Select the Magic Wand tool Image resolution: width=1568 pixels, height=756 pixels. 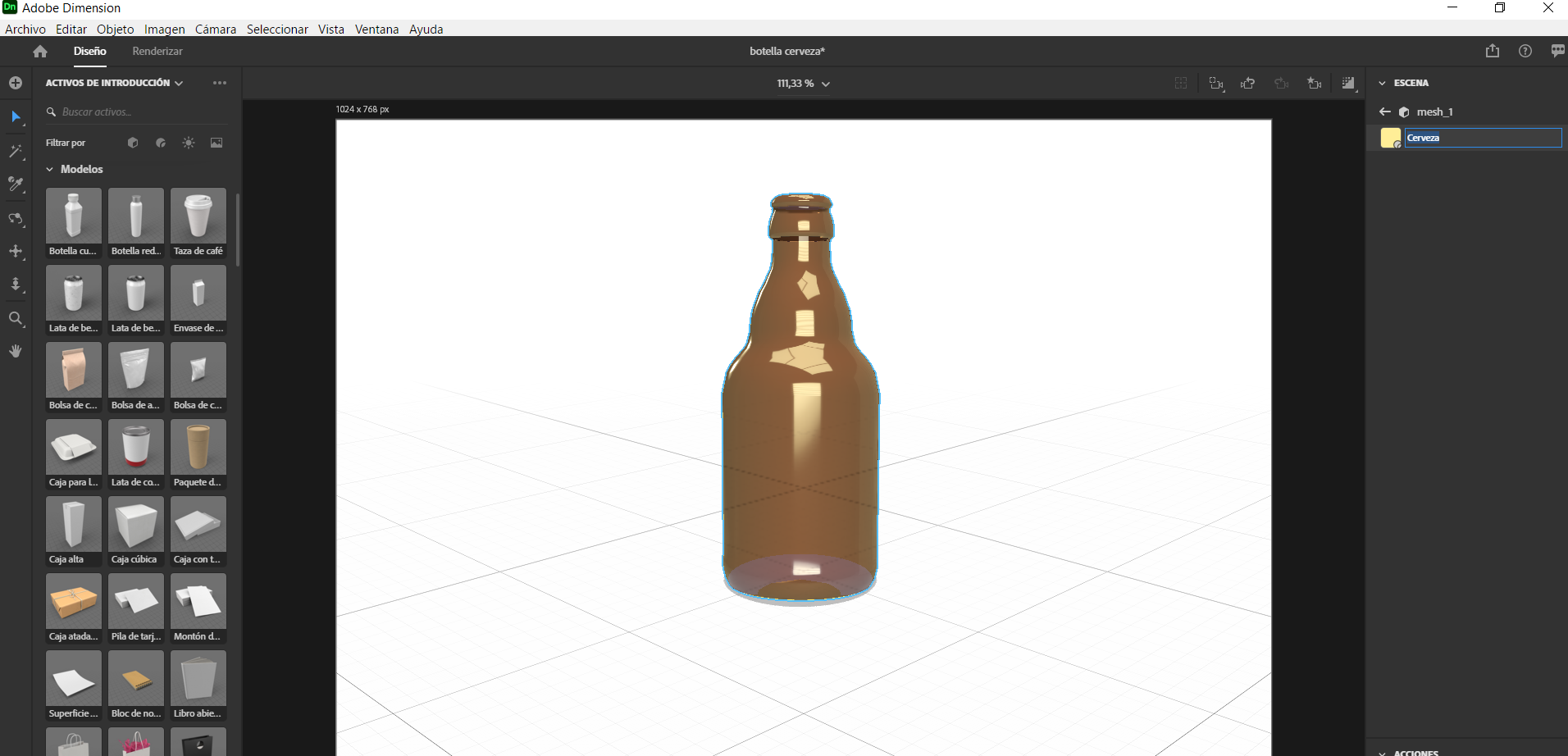[16, 152]
